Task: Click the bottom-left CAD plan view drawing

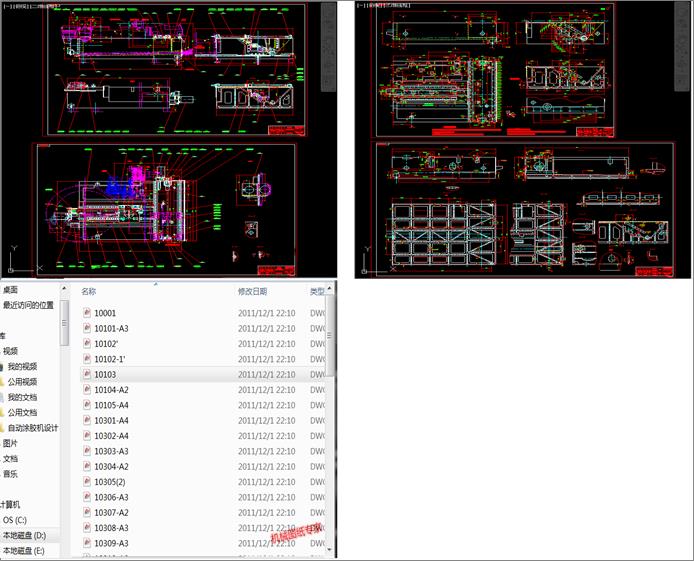Action: (166, 210)
